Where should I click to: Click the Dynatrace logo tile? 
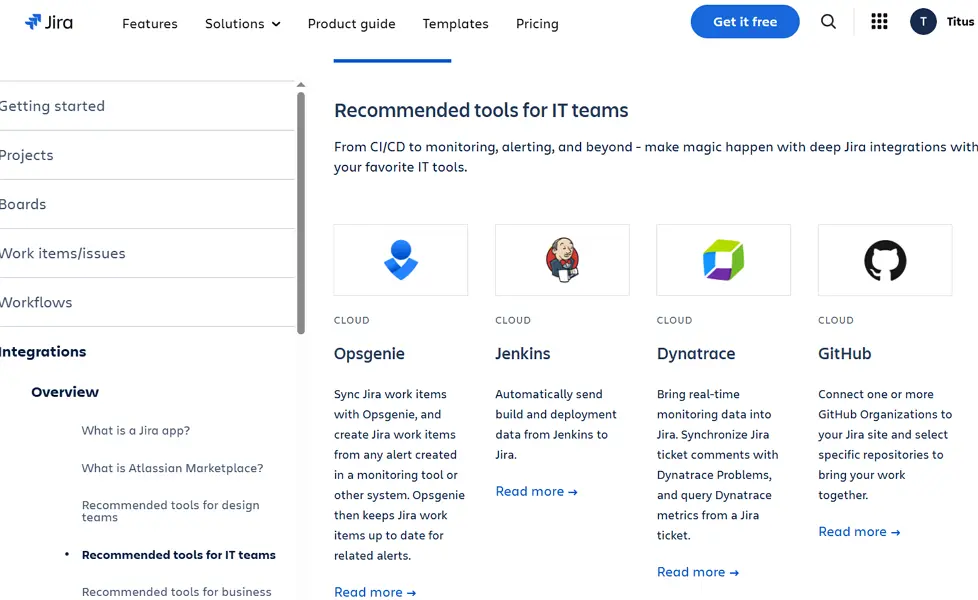[724, 260]
